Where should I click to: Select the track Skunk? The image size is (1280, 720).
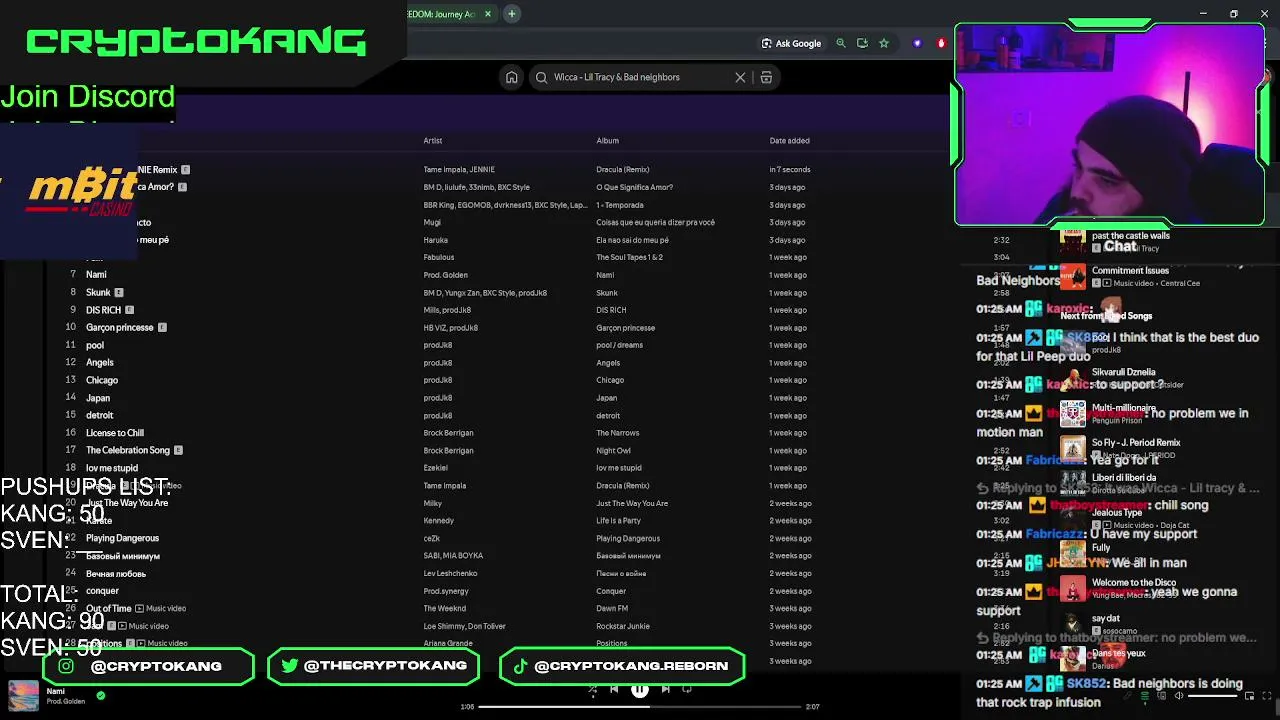(98, 292)
